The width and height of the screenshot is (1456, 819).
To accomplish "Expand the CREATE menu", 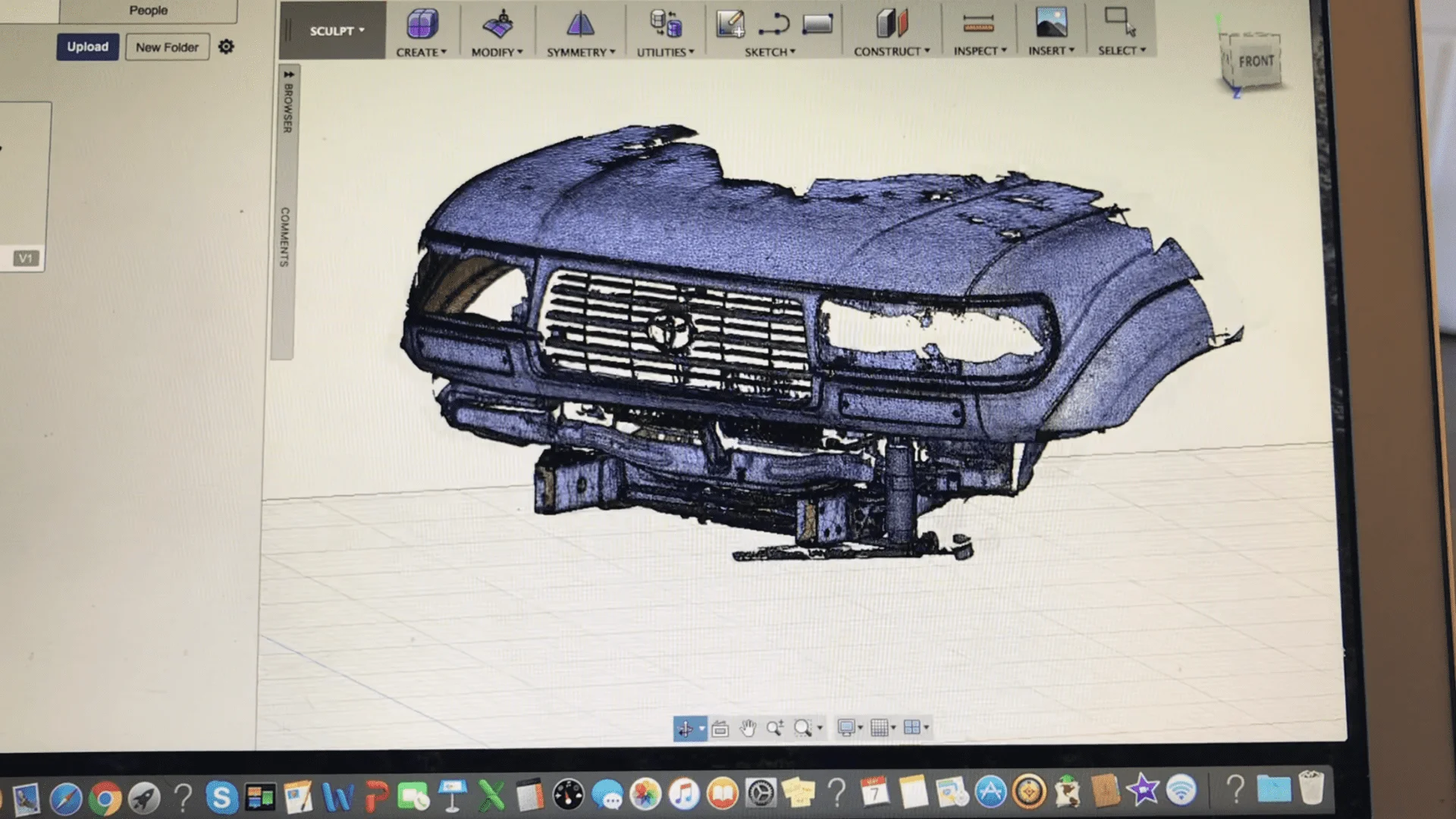I will (421, 52).
